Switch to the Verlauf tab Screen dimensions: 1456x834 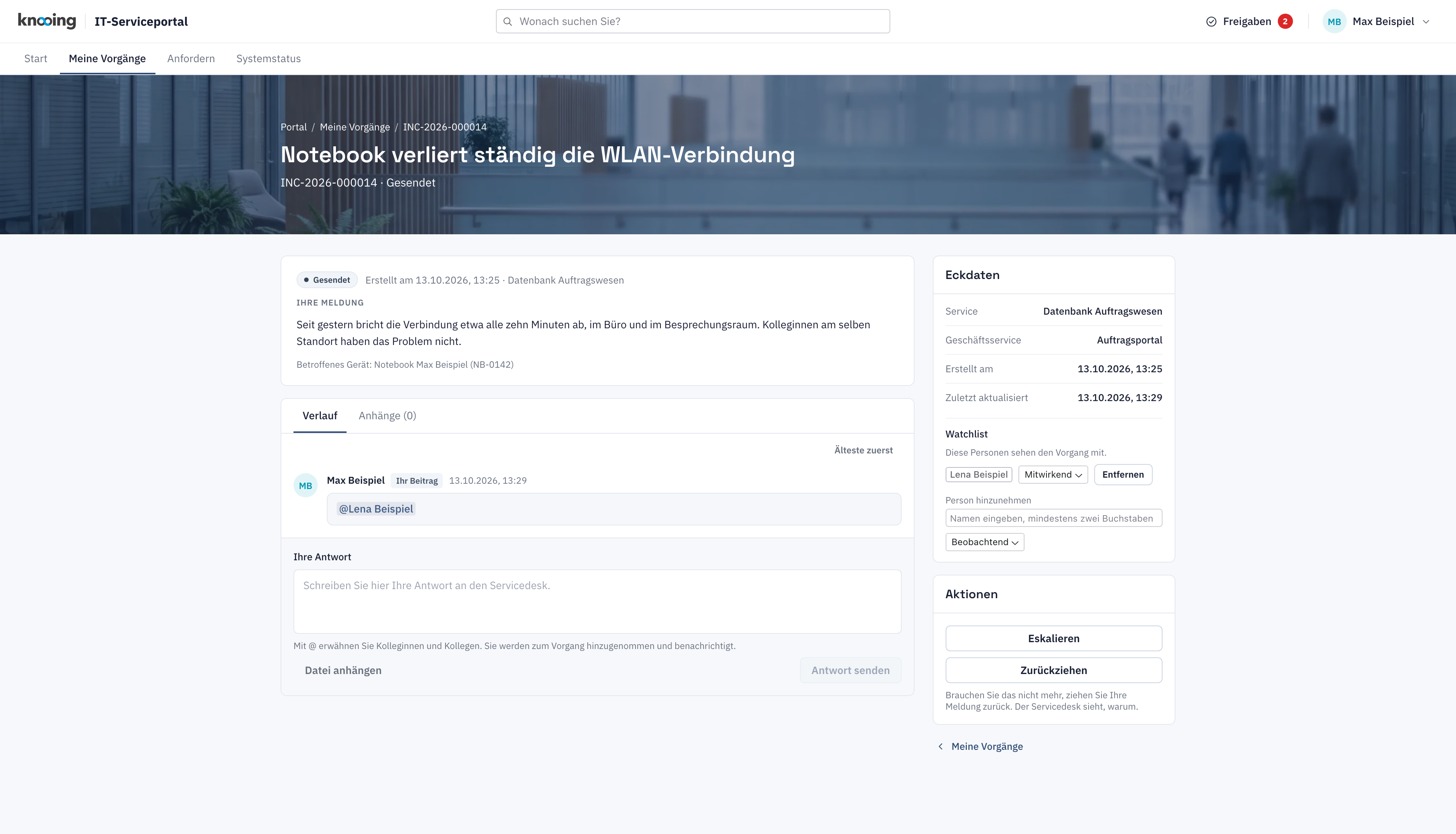[x=320, y=416]
